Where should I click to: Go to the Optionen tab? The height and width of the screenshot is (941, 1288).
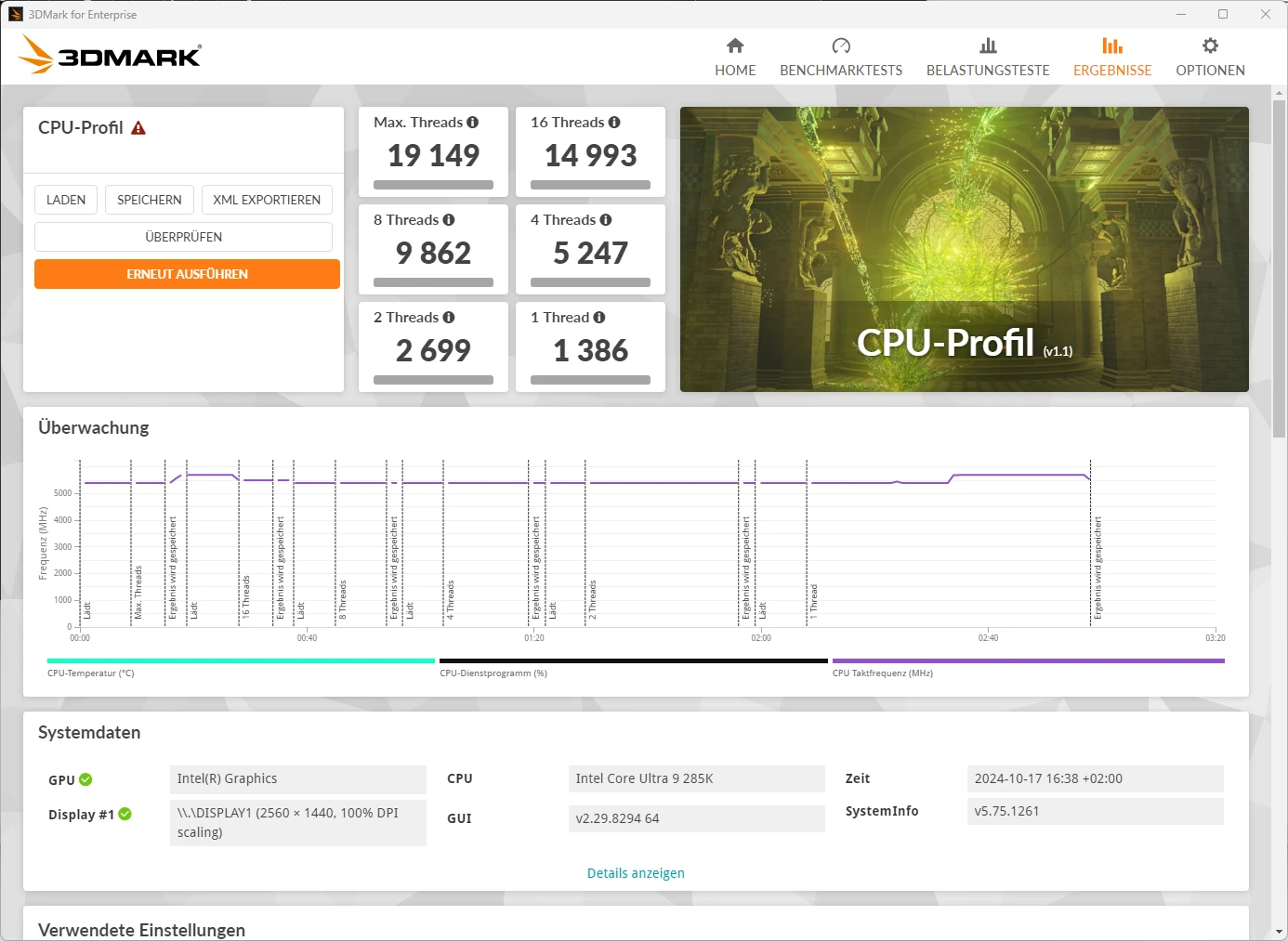(1210, 58)
